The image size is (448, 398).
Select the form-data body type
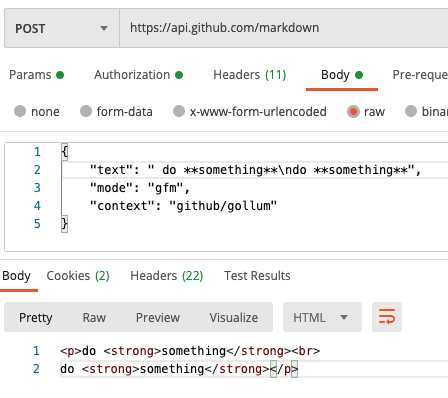click(116, 111)
